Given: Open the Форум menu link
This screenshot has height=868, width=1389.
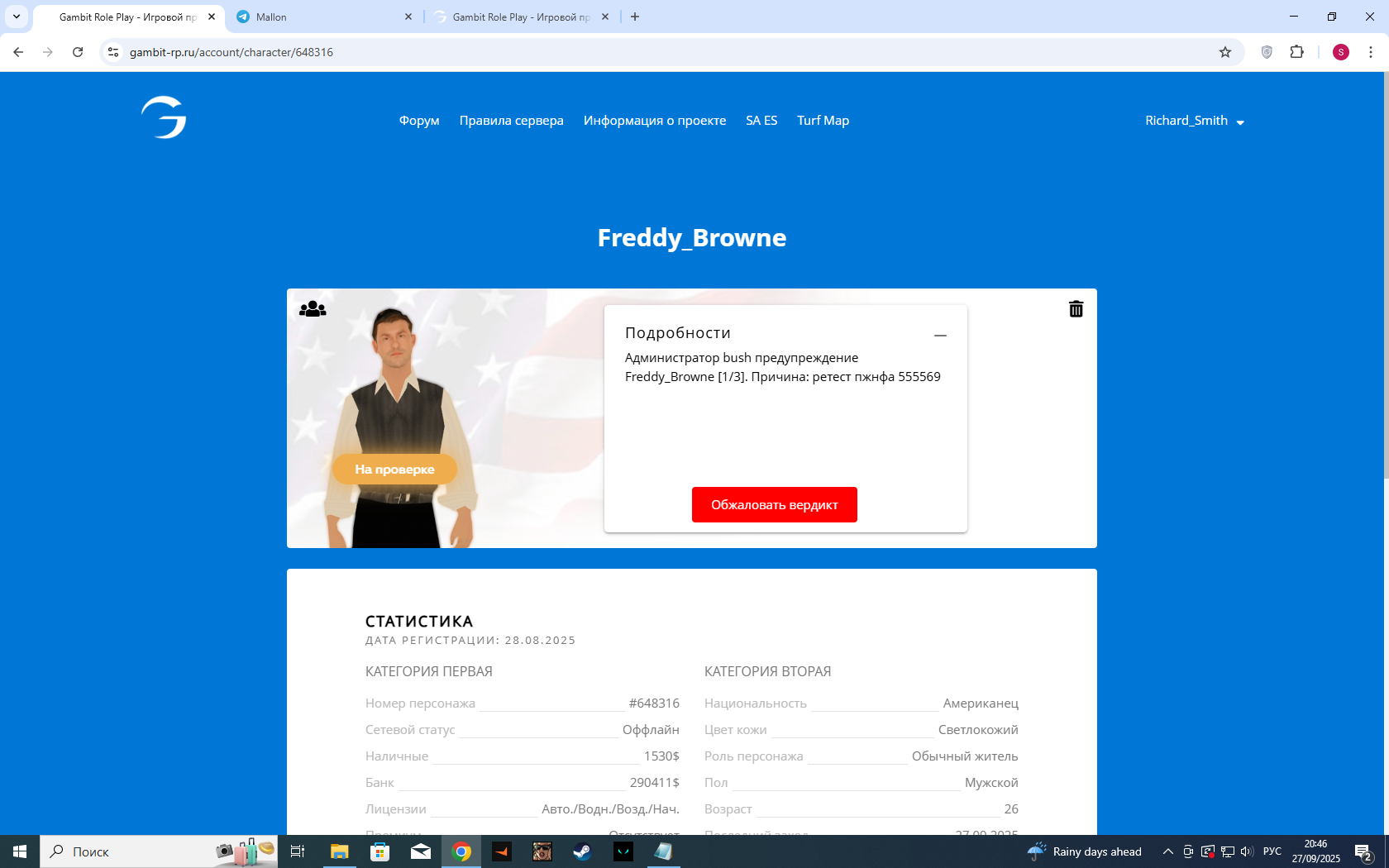Looking at the screenshot, I should (419, 121).
